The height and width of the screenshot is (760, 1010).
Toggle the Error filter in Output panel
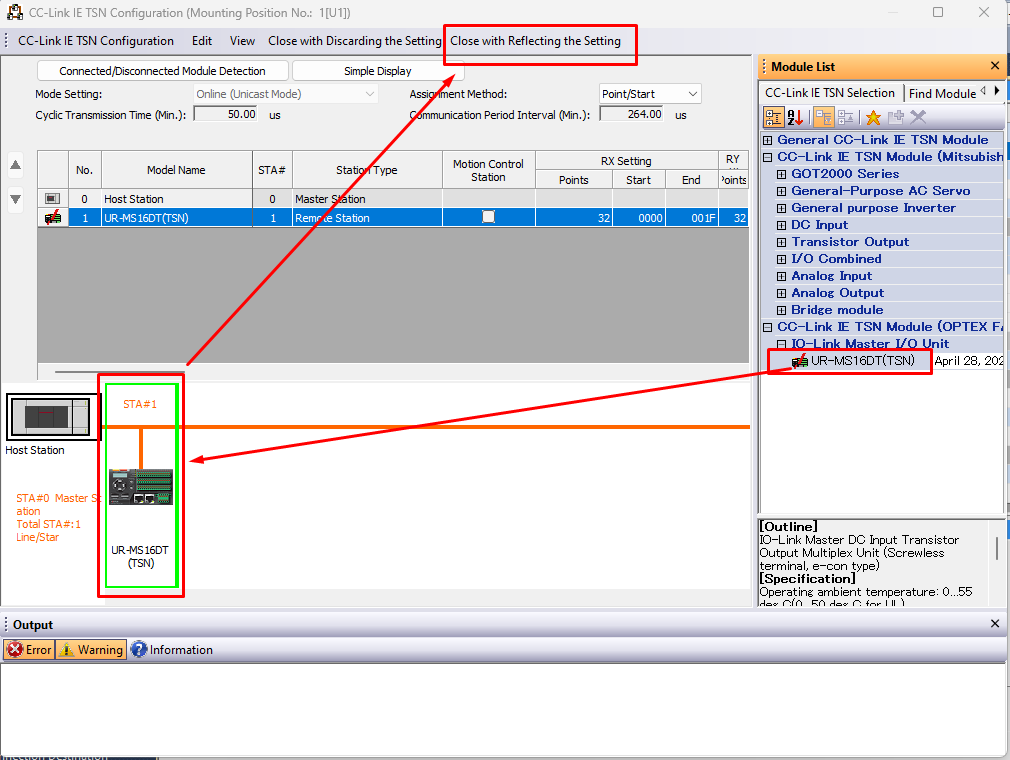click(x=29, y=650)
